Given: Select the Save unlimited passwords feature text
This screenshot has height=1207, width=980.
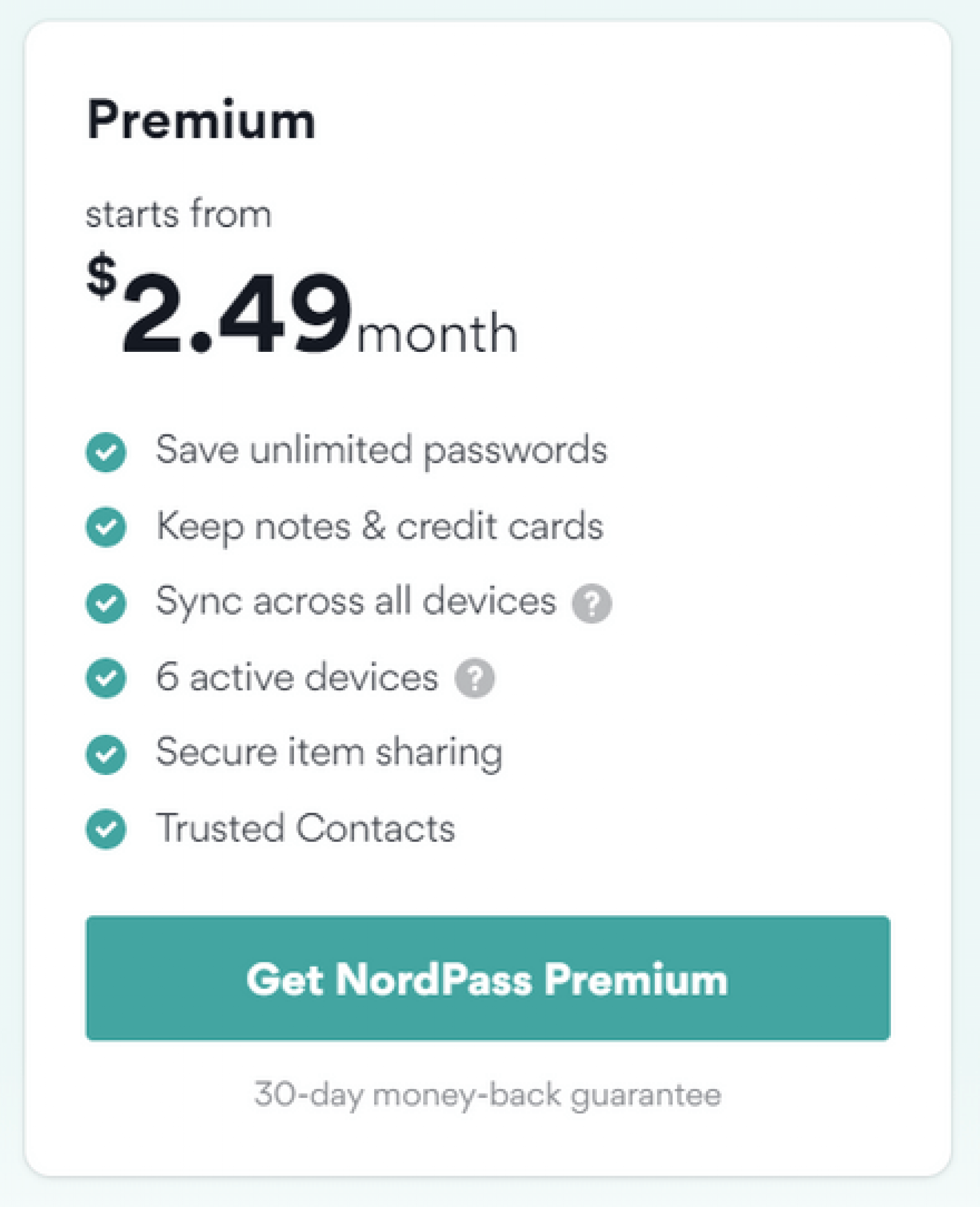Looking at the screenshot, I should (382, 451).
